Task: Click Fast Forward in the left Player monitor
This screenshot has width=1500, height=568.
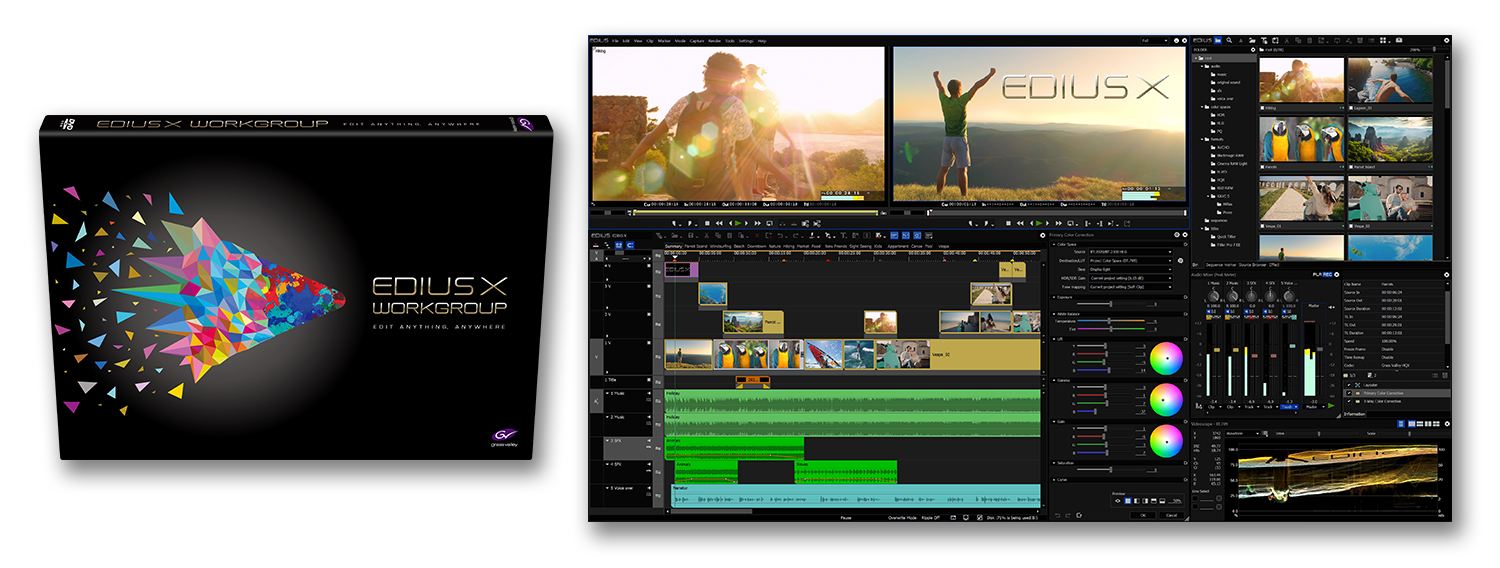Action: pyautogui.click(x=757, y=223)
